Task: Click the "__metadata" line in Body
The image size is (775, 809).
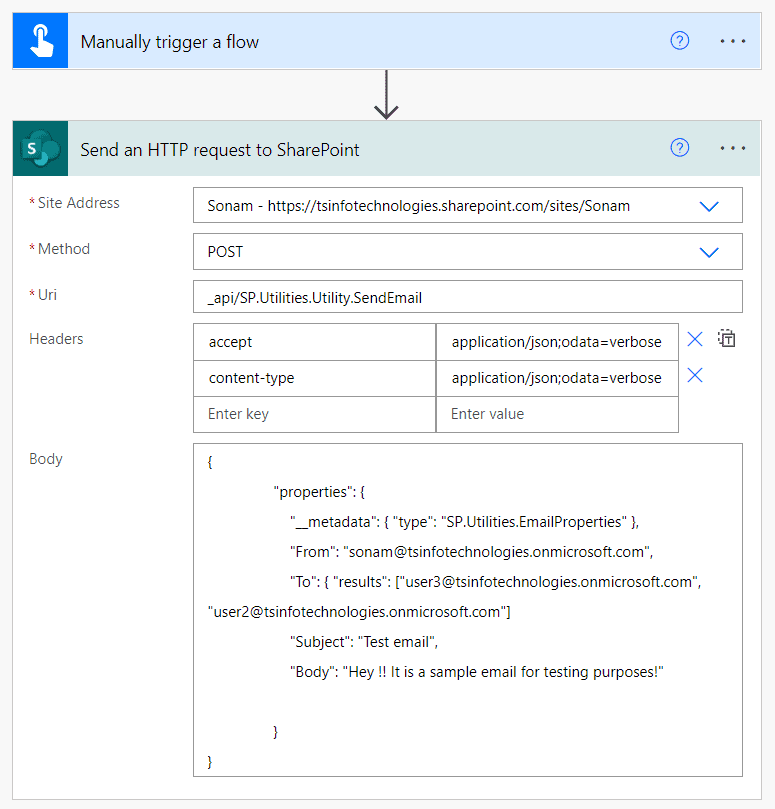Action: click(464, 522)
